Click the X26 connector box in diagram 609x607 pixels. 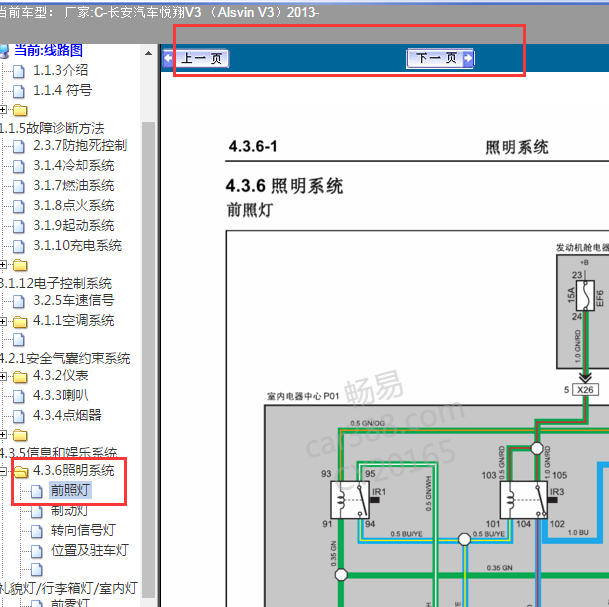coord(585,390)
